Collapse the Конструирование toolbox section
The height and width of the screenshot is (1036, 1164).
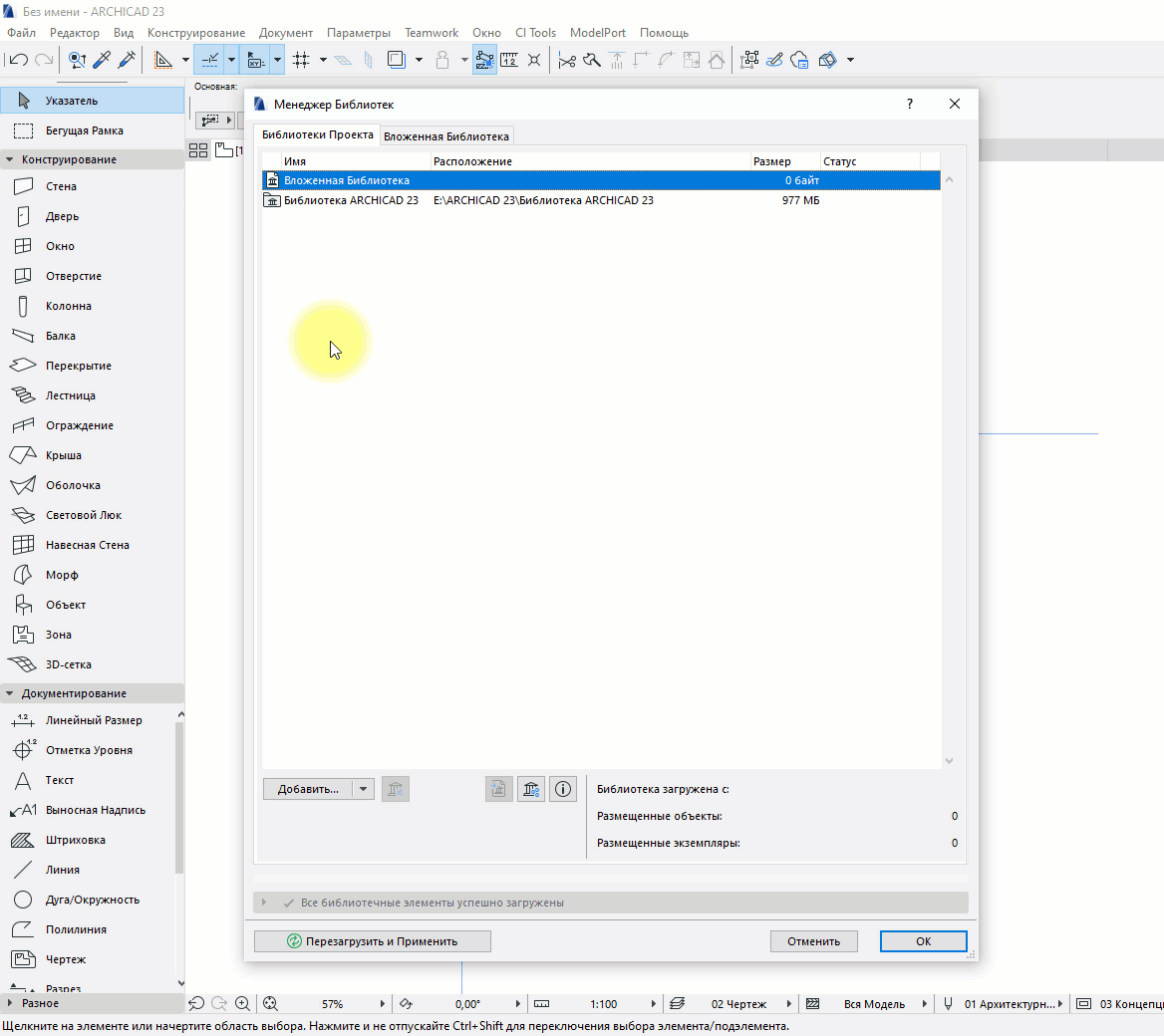pyautogui.click(x=10, y=159)
